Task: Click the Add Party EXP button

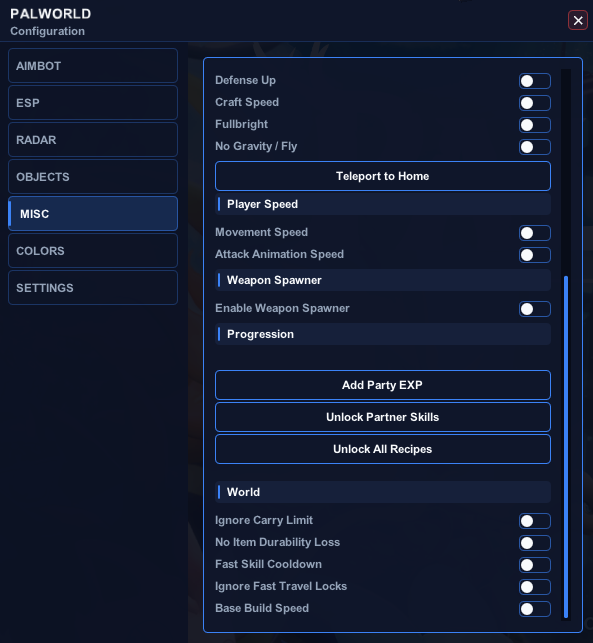Action: coord(383,385)
